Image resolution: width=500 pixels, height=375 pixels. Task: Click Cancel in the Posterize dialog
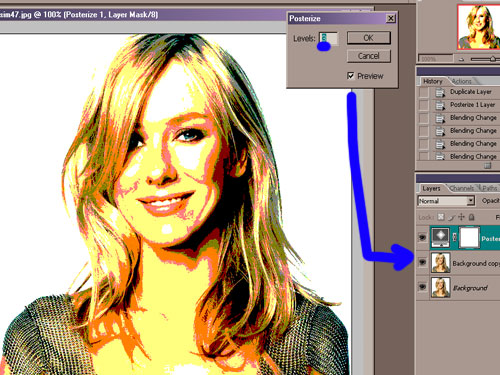369,56
